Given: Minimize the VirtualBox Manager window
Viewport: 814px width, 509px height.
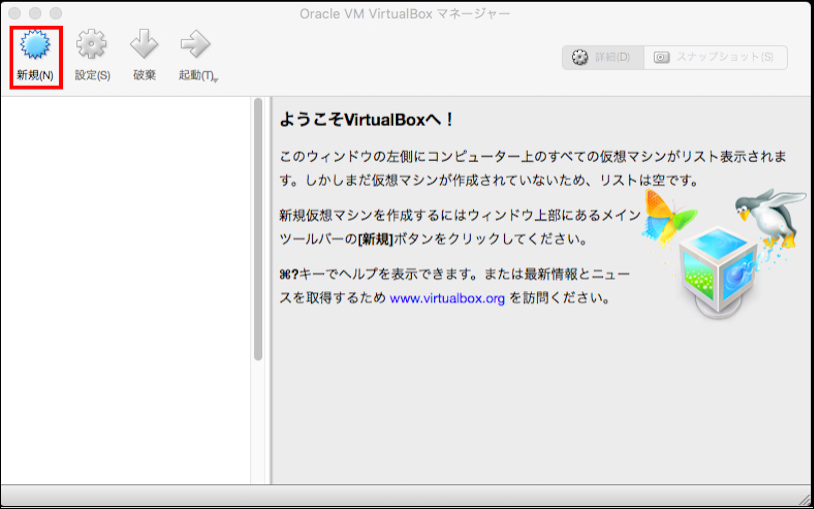Looking at the screenshot, I should 35,13.
